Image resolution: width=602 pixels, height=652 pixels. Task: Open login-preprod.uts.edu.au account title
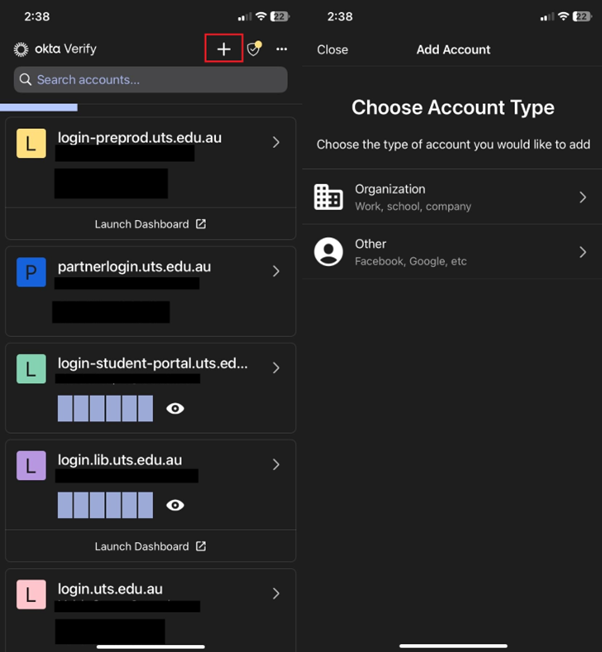coord(140,138)
